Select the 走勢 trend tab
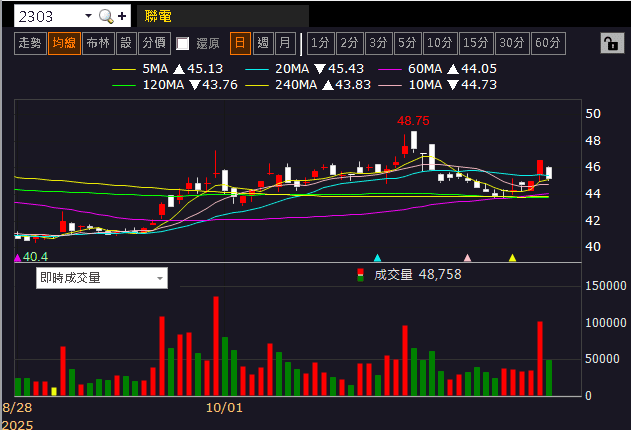The height and width of the screenshot is (430, 631). (x=29, y=43)
